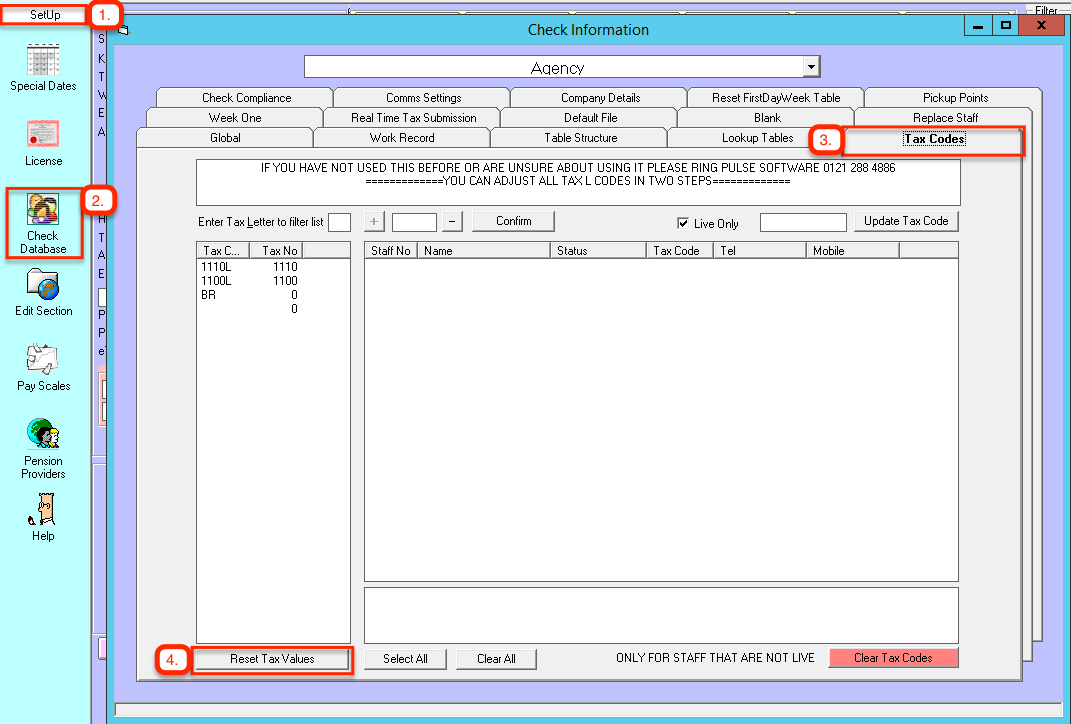Open the Special Dates calendar icon
Image resolution: width=1071 pixels, height=724 pixels.
pos(43,61)
